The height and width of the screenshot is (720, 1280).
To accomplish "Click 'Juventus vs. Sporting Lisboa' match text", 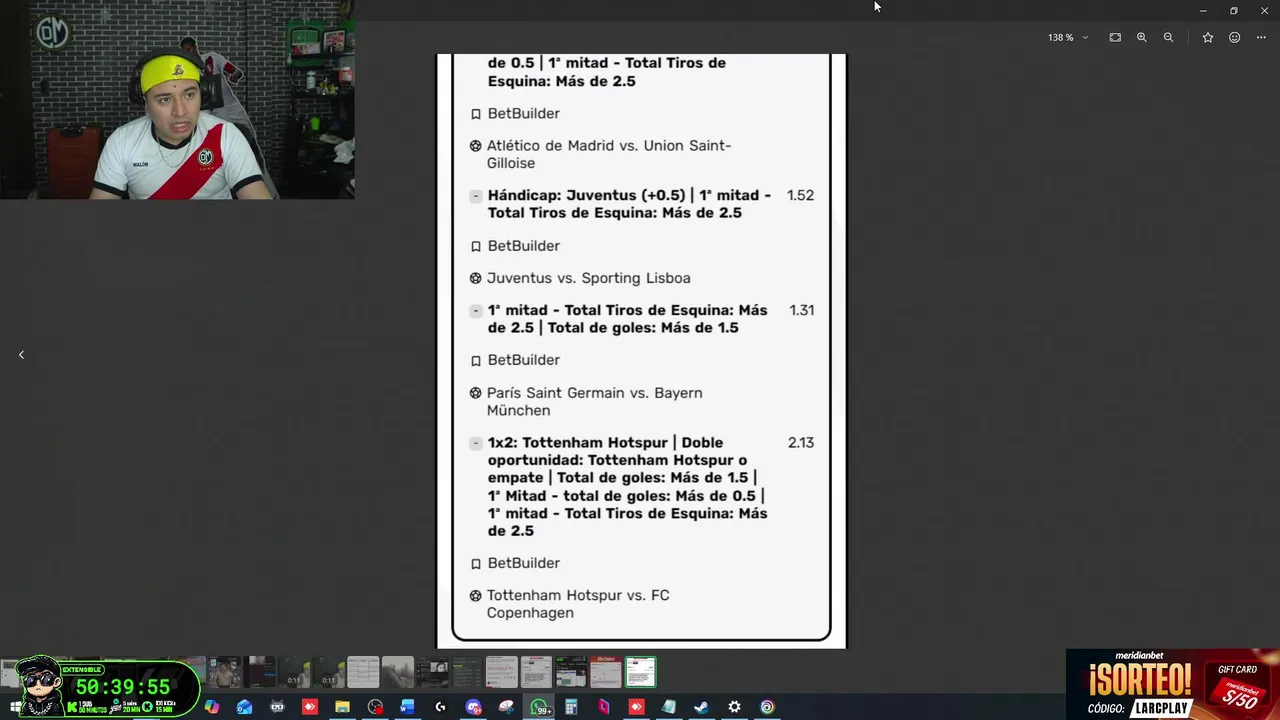I will pos(588,278).
